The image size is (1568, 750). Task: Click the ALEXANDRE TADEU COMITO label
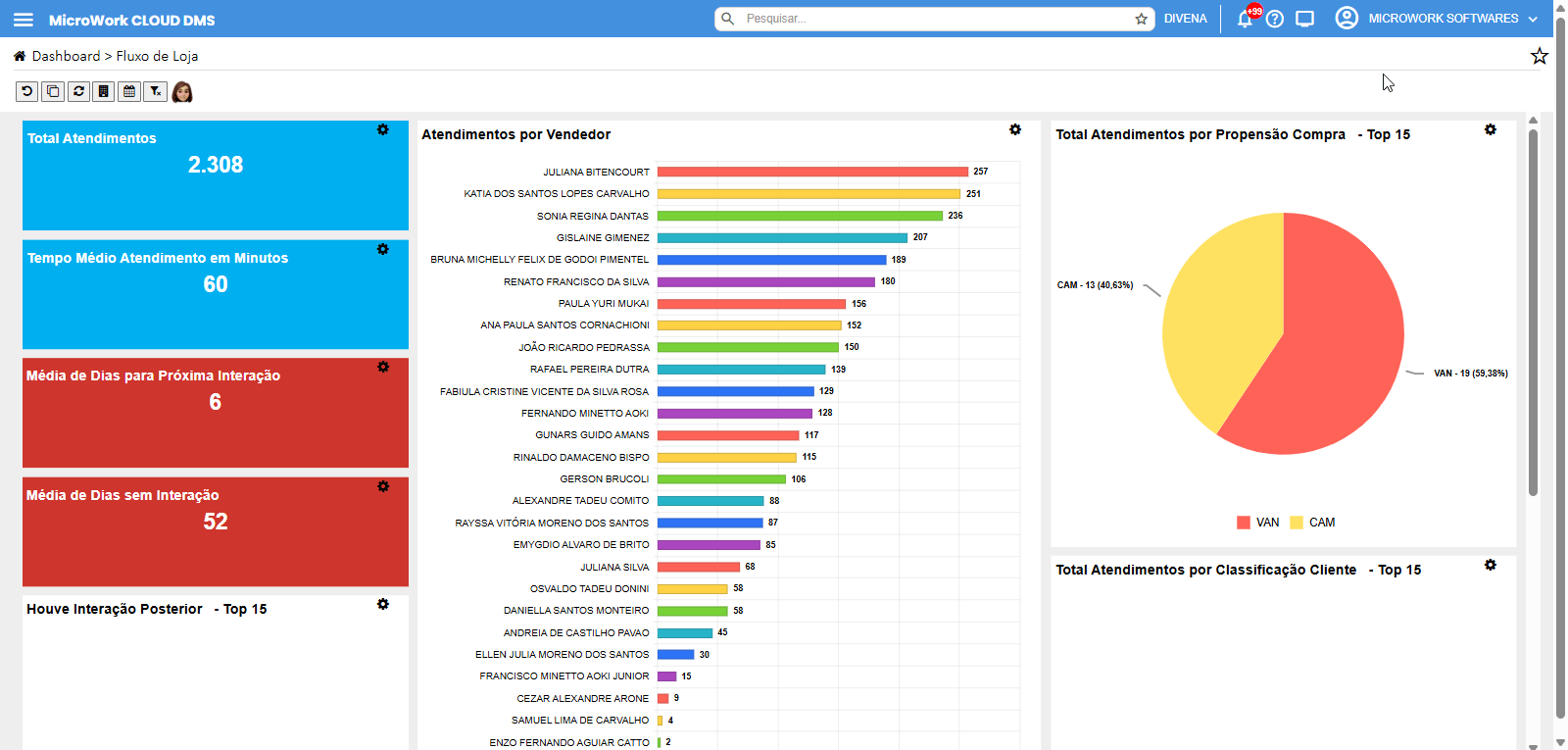(581, 501)
